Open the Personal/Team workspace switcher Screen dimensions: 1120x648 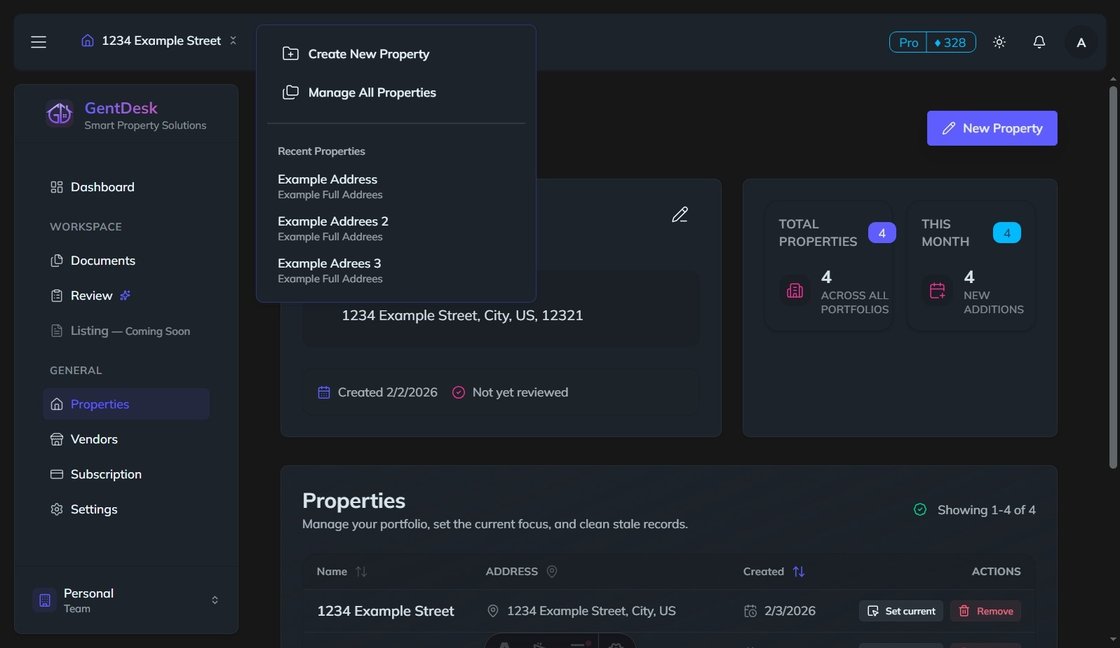(127, 600)
